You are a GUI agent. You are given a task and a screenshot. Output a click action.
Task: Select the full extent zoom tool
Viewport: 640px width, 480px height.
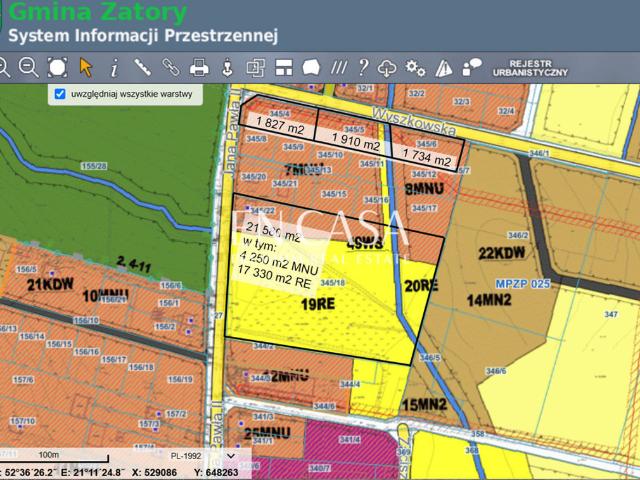pos(57,67)
